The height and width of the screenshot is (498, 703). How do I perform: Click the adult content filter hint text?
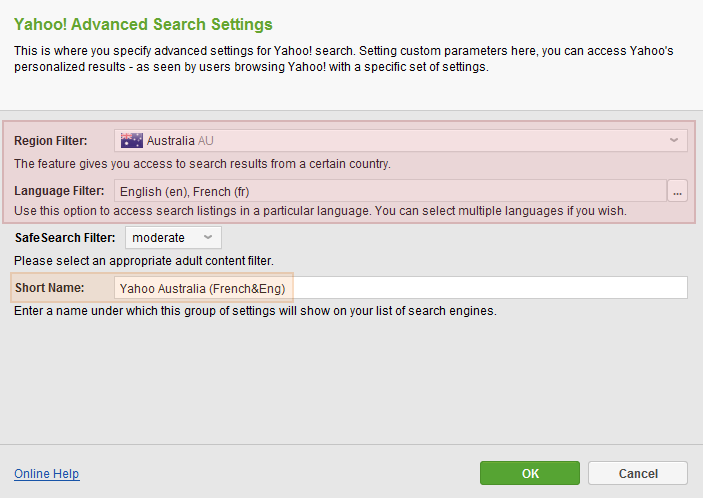pyautogui.click(x=143, y=261)
